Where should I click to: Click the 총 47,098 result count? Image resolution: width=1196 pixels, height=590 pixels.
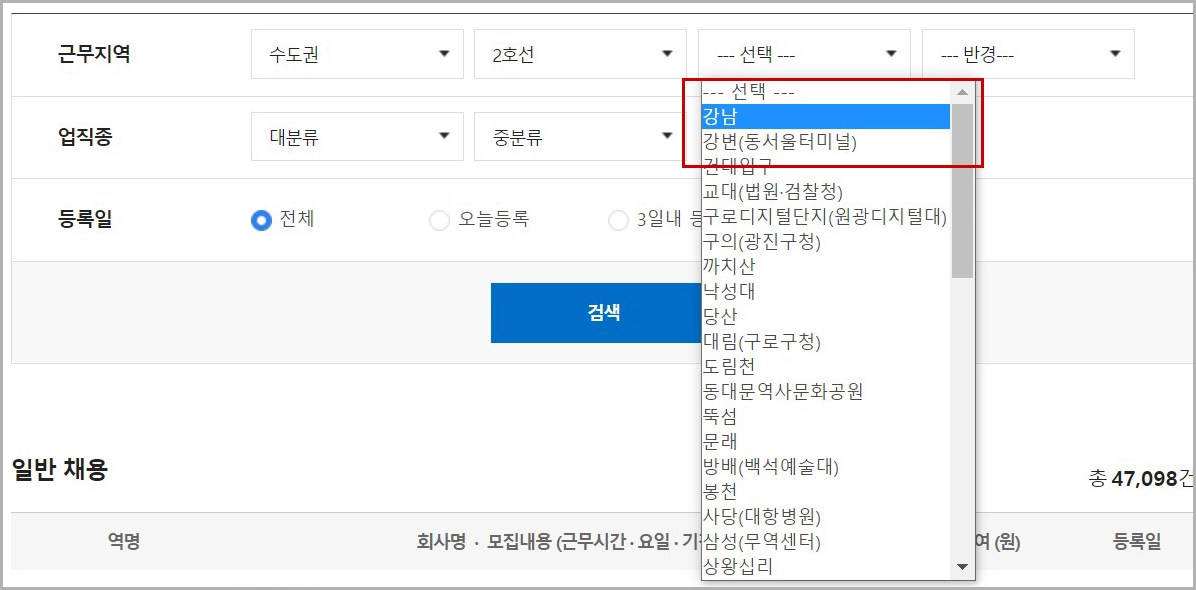pos(1142,479)
